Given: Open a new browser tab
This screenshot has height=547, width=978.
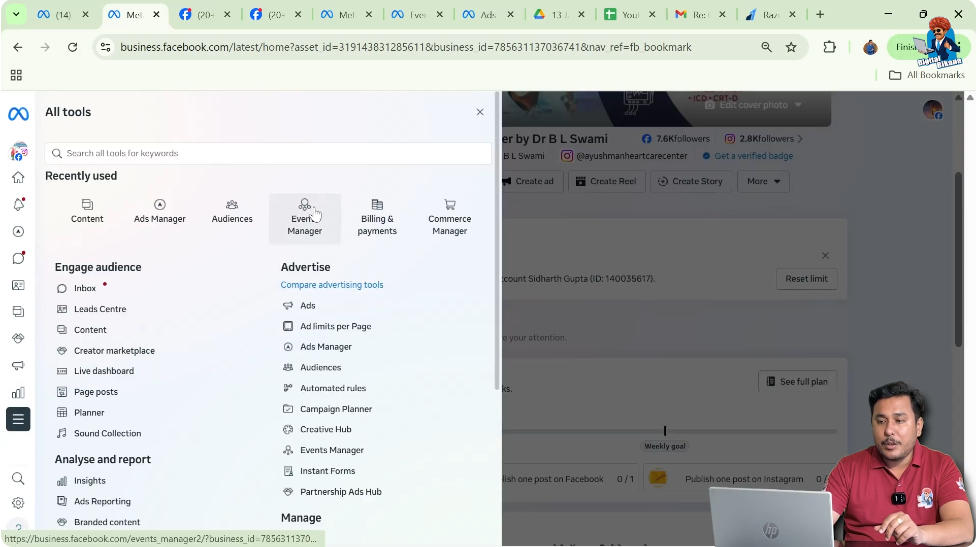Looking at the screenshot, I should pyautogui.click(x=820, y=14).
